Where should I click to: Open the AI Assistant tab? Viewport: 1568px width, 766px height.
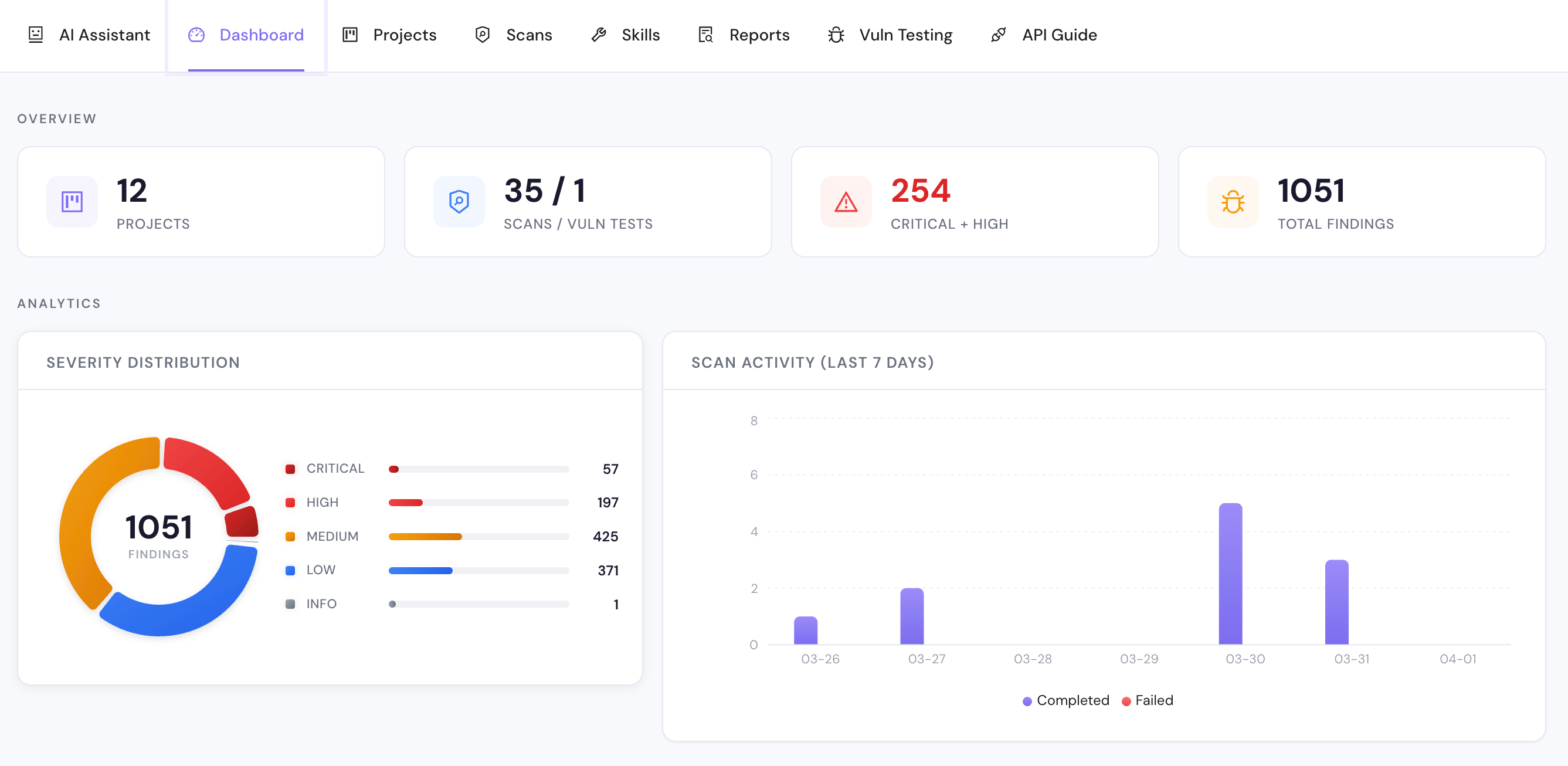pyautogui.click(x=89, y=35)
